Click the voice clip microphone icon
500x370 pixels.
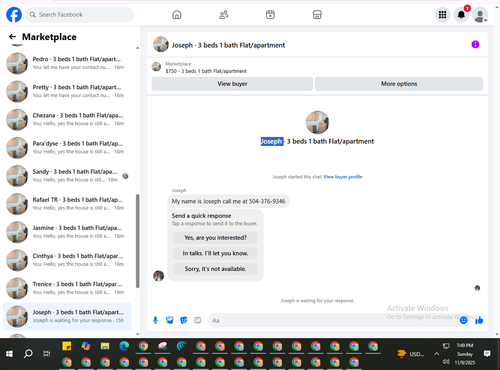click(155, 320)
